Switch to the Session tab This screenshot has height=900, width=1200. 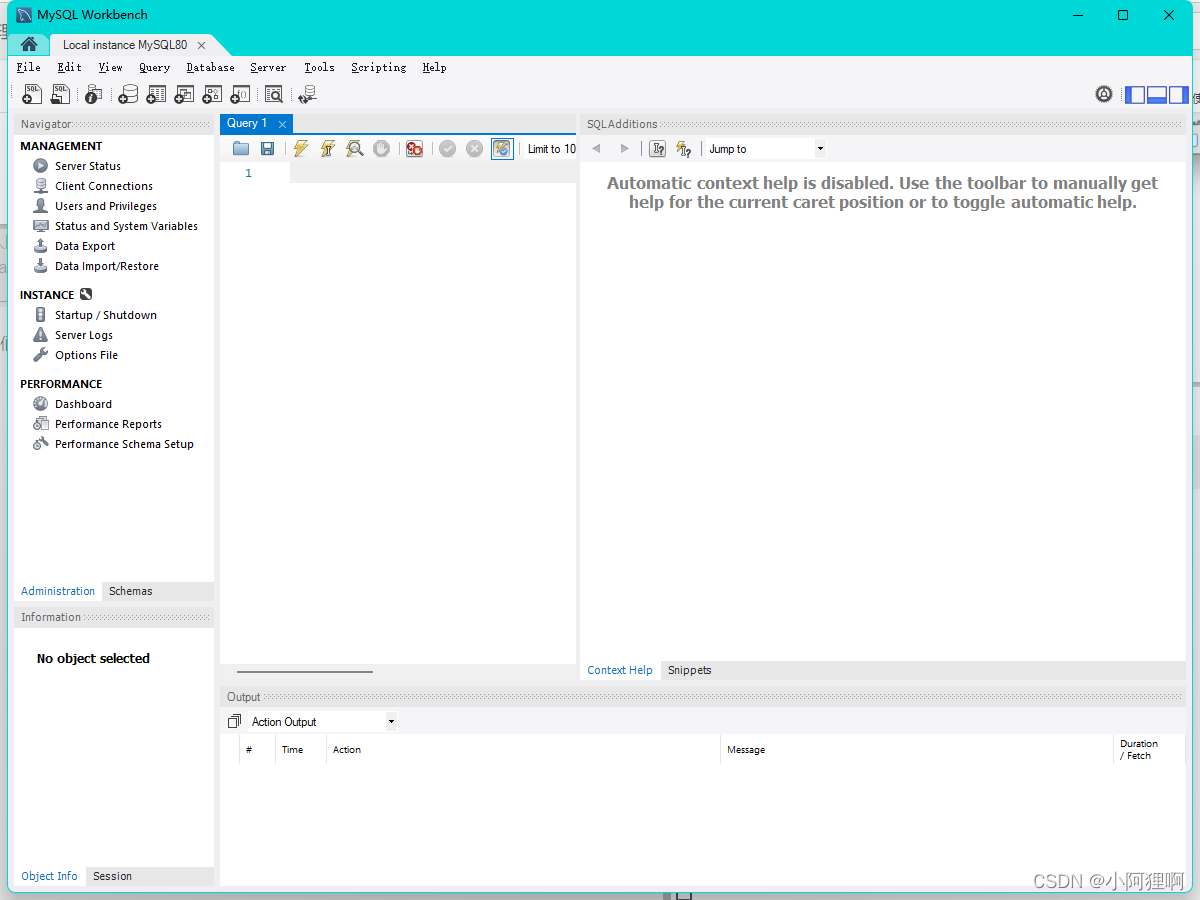coord(112,876)
